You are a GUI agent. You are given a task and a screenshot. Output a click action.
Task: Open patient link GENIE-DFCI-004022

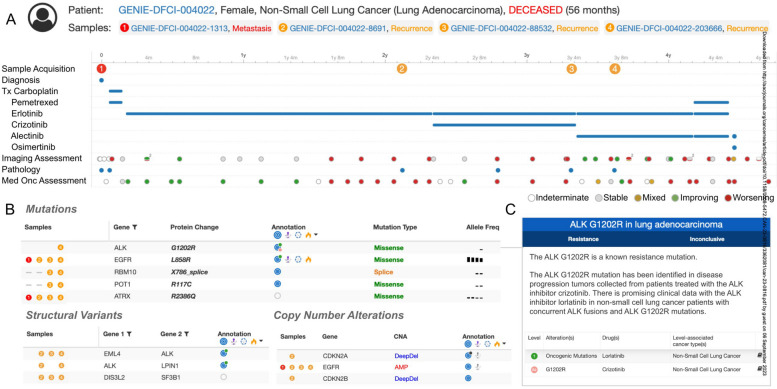coord(166,10)
